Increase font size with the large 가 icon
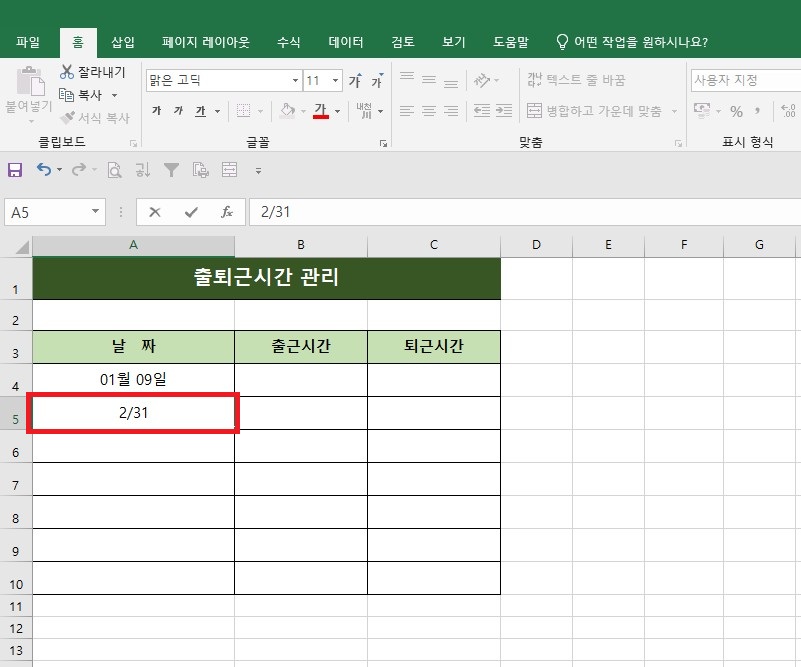 pyautogui.click(x=356, y=80)
